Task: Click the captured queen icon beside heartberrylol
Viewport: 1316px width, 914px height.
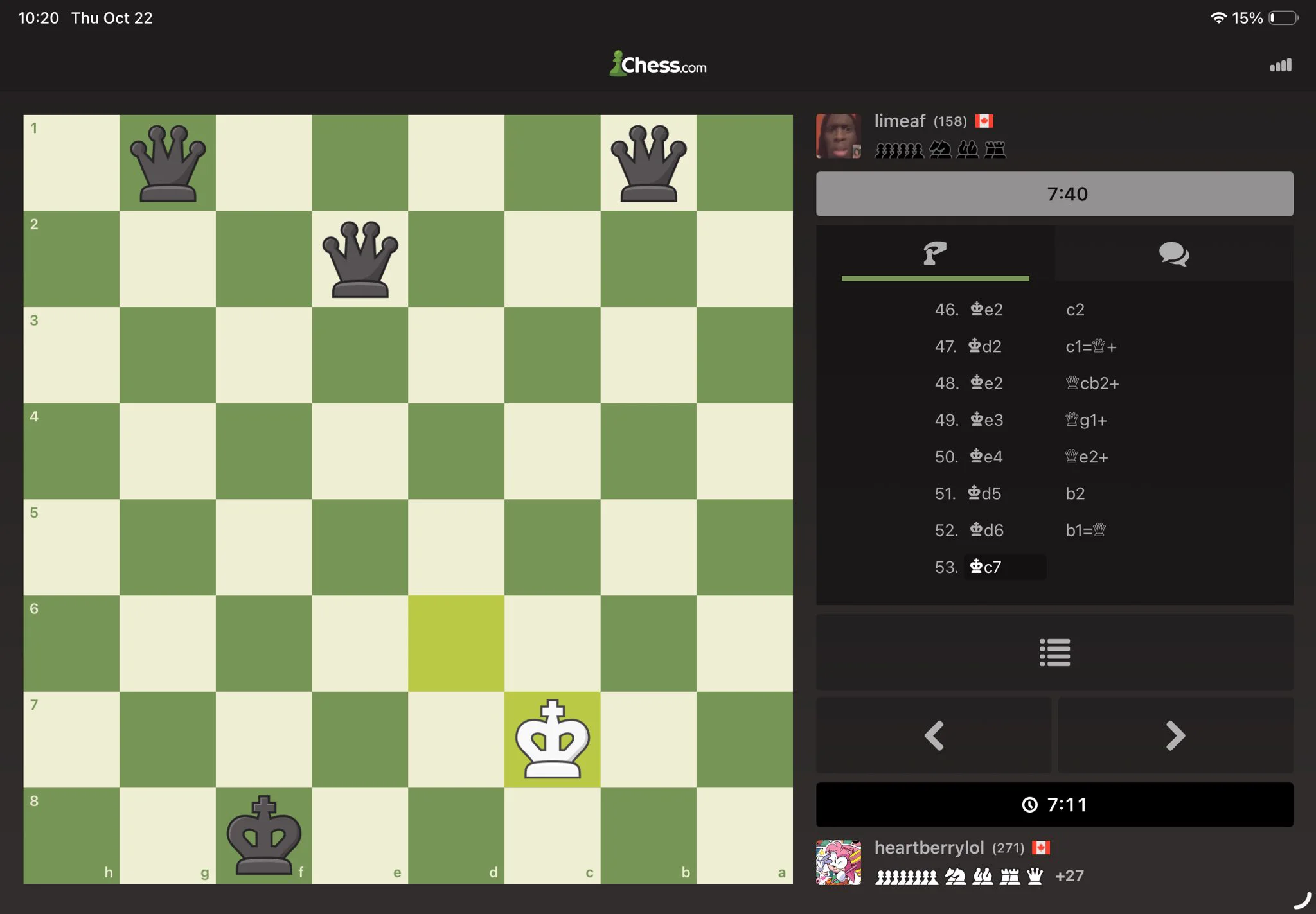Action: click(1035, 876)
